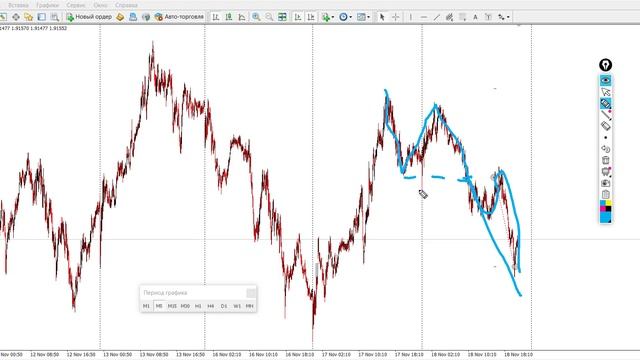640x360 pixels.
Task: Open the Сервис menu
Action: coord(76,5)
